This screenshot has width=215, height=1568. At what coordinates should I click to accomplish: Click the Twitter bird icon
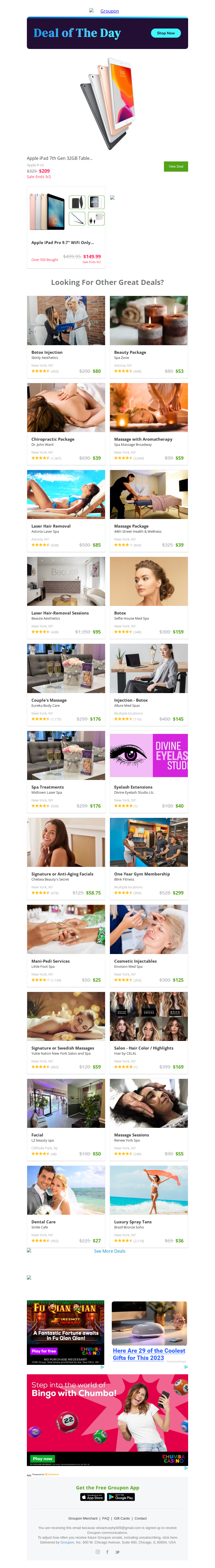tap(117, 1552)
